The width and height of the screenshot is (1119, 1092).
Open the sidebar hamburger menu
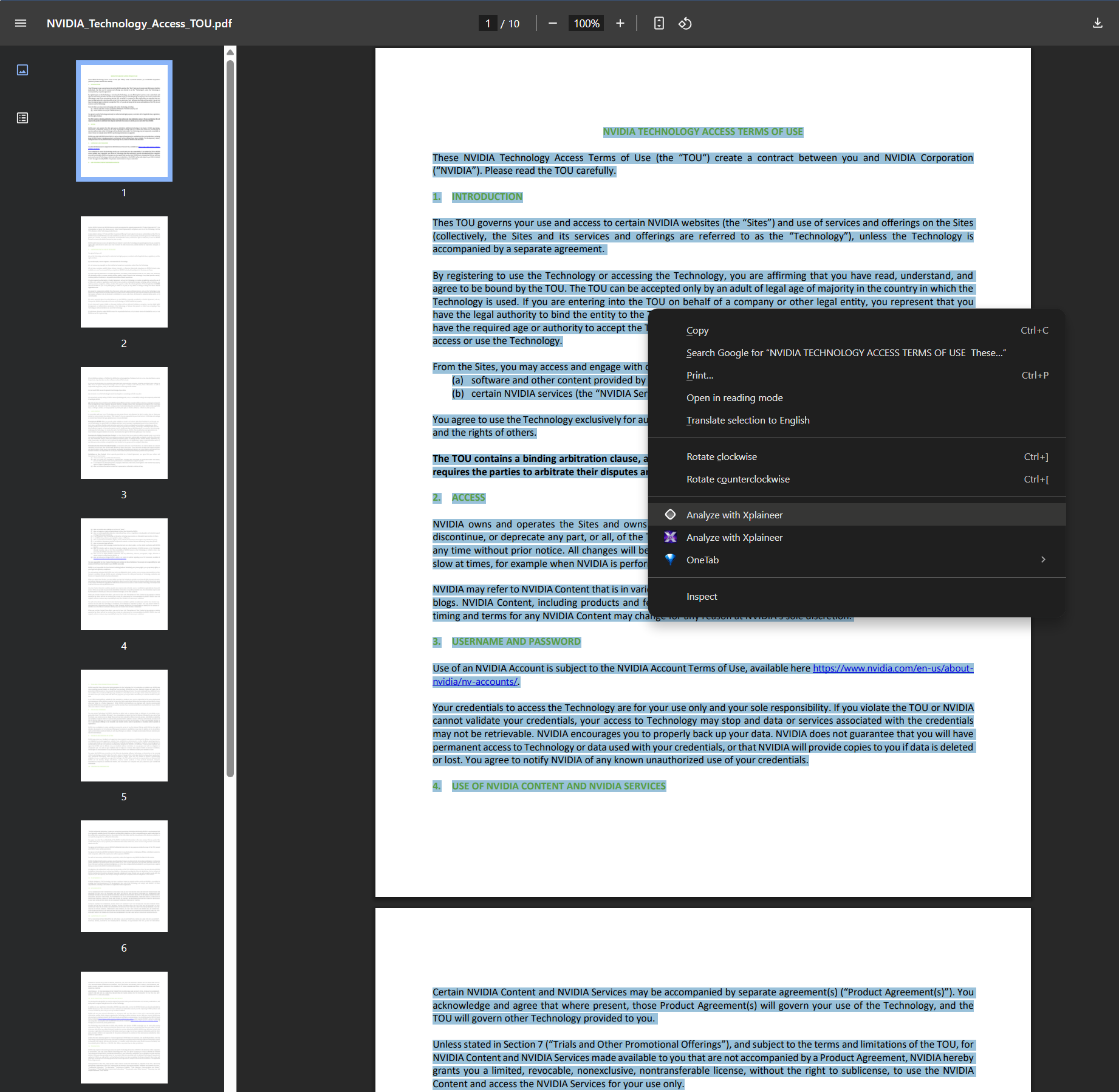click(x=21, y=23)
